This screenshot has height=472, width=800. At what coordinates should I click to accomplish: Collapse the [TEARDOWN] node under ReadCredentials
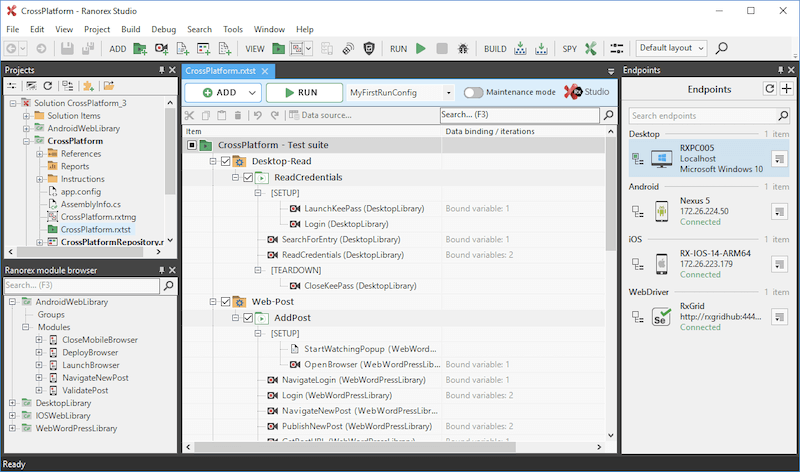tap(258, 270)
